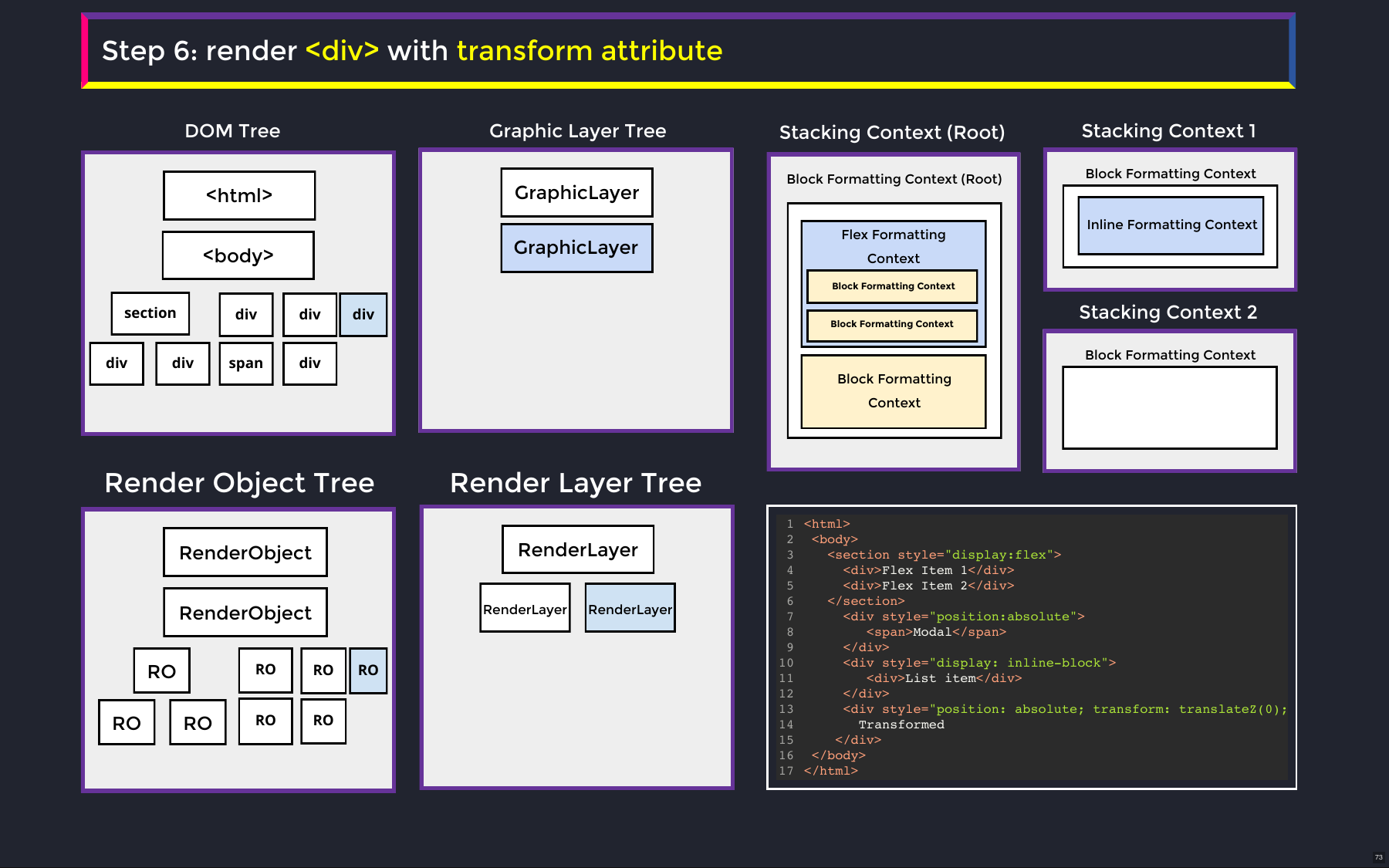This screenshot has width=1389, height=868.
Task: Click the section node in DOM Tree
Action: click(150, 313)
